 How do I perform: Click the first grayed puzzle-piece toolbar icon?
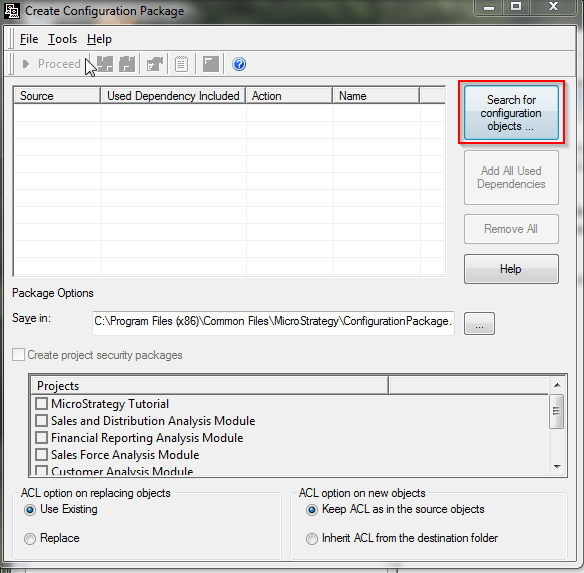(x=105, y=64)
